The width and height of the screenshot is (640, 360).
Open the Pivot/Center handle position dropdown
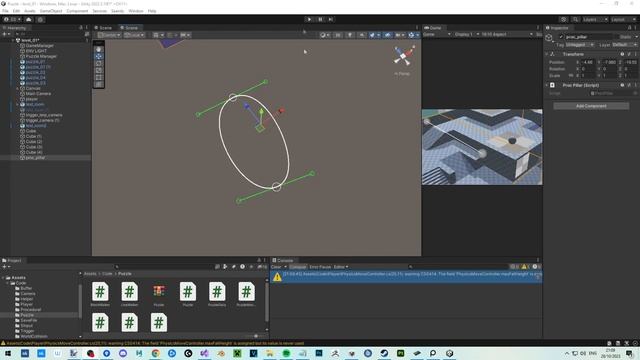pyautogui.click(x=109, y=35)
